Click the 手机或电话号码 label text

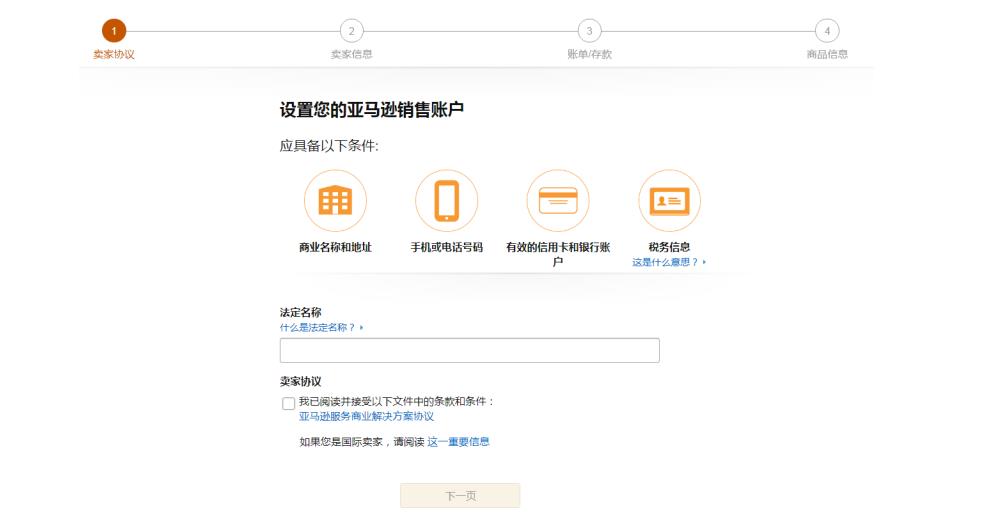pos(446,247)
